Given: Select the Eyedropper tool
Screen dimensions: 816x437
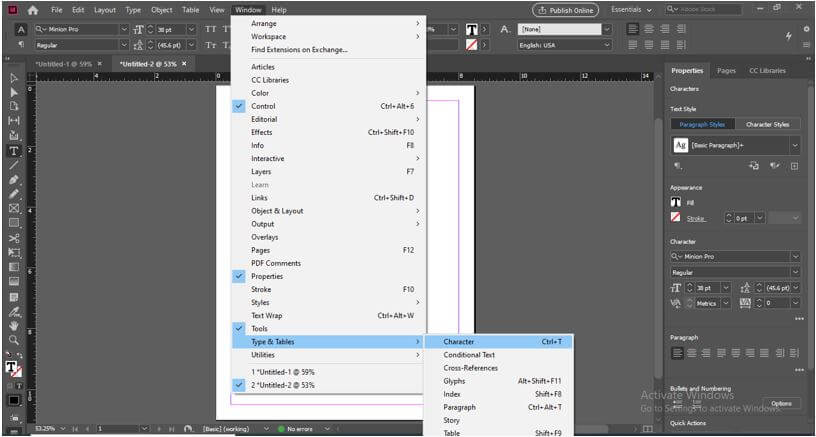Looking at the screenshot, I should pos(14,312).
